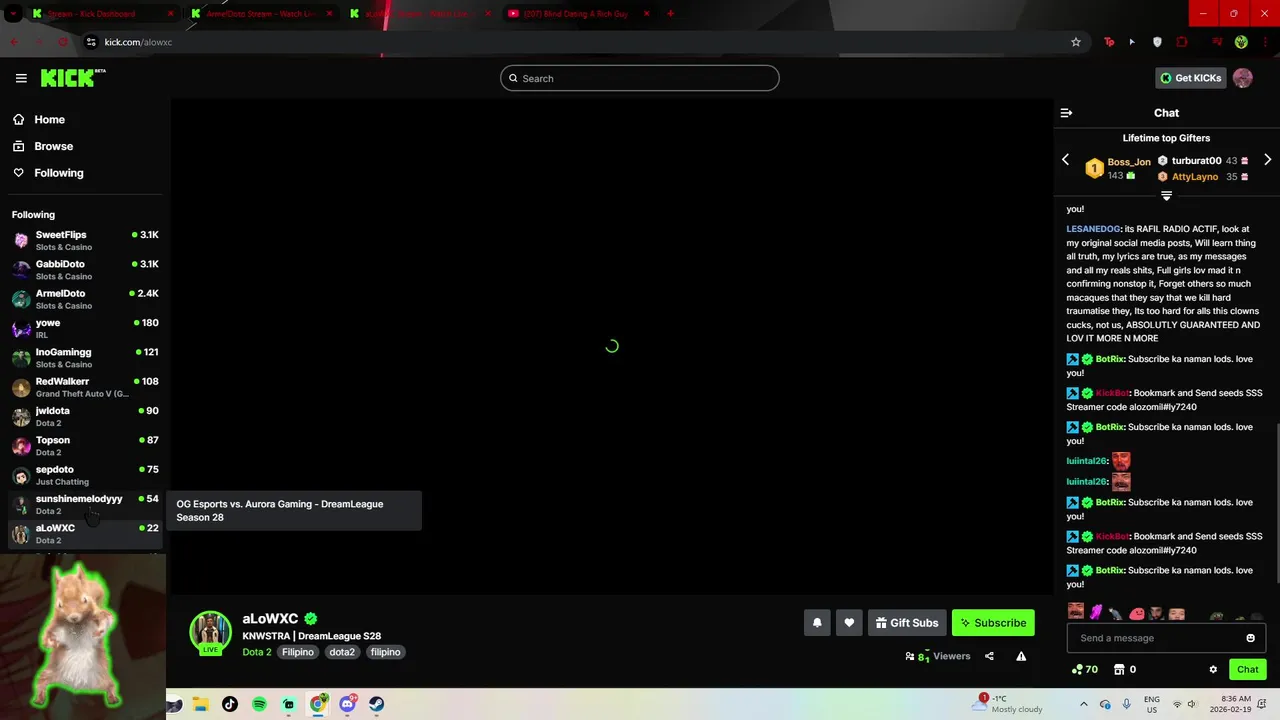This screenshot has height=720, width=1280.
Task: Share the stream using share icon
Action: click(989, 656)
